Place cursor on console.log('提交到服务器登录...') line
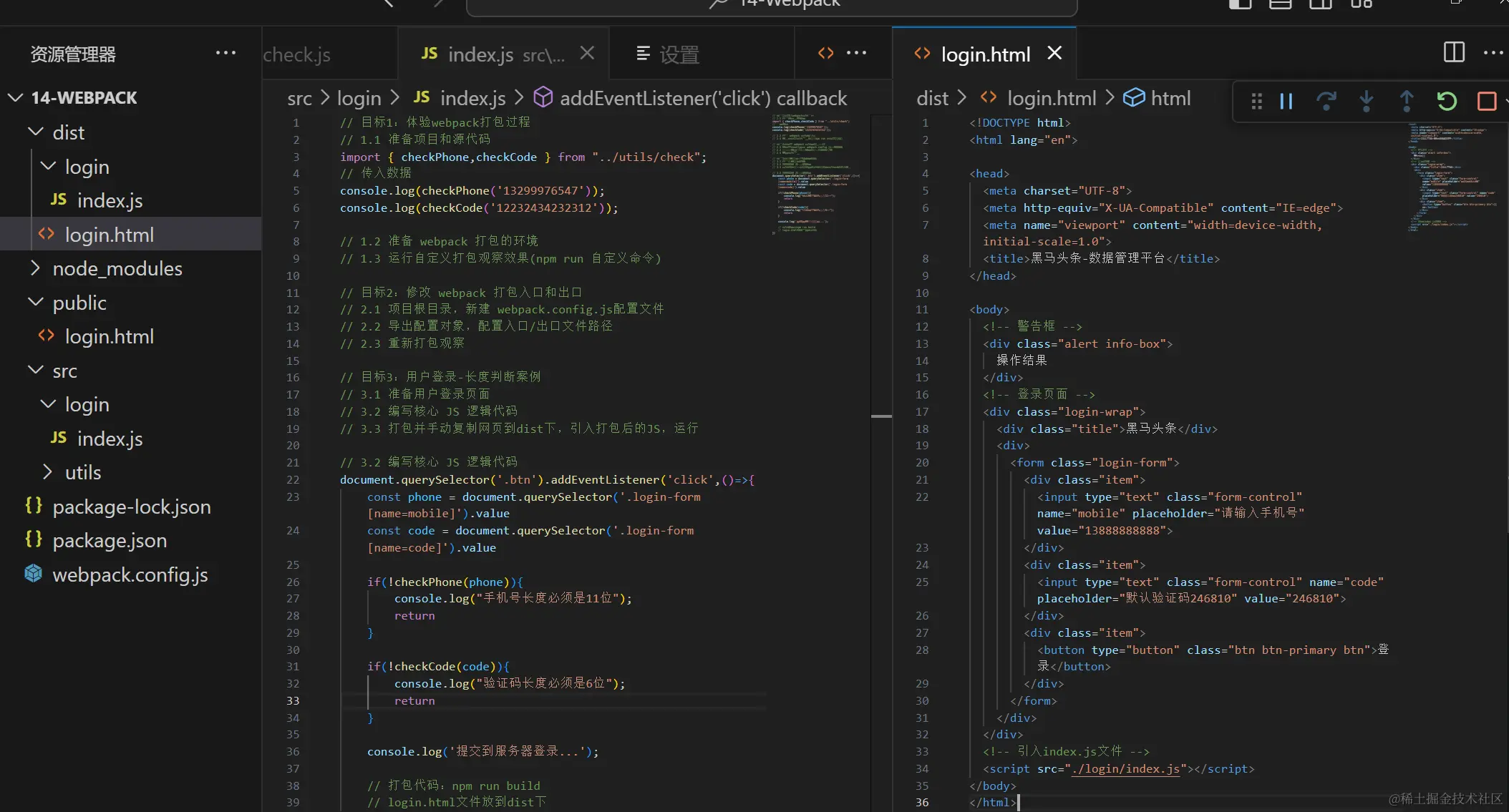The height and width of the screenshot is (812, 1509). (483, 752)
